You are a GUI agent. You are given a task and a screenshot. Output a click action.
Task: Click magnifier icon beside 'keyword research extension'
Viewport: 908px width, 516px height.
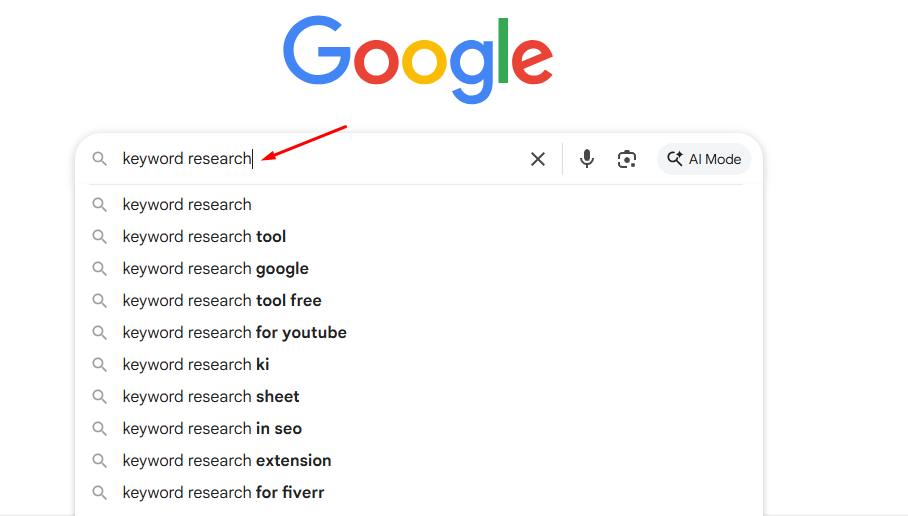click(100, 461)
